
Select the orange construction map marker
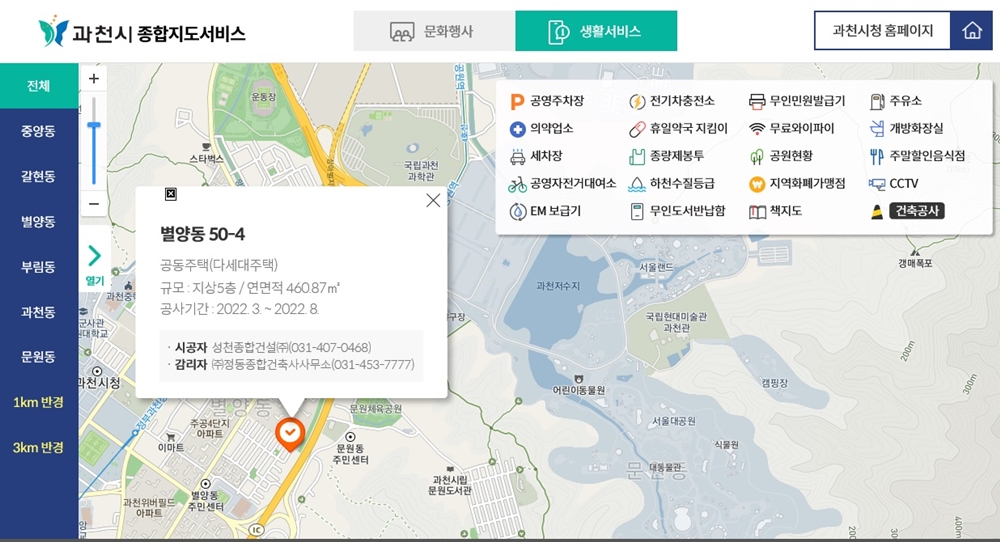(x=290, y=434)
